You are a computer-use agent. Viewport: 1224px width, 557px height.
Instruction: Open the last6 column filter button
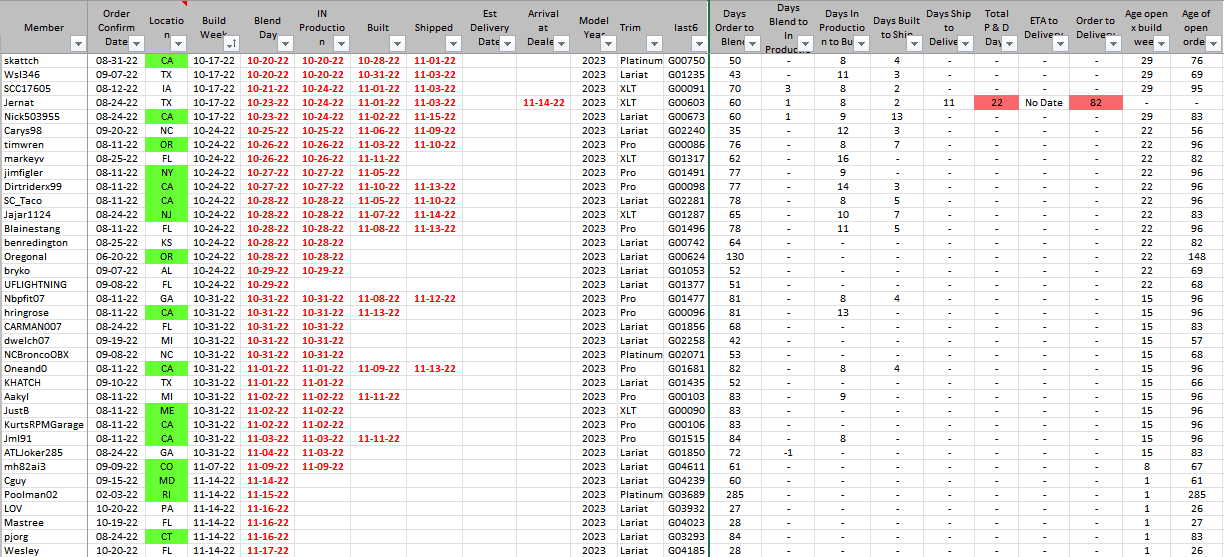(x=699, y=44)
